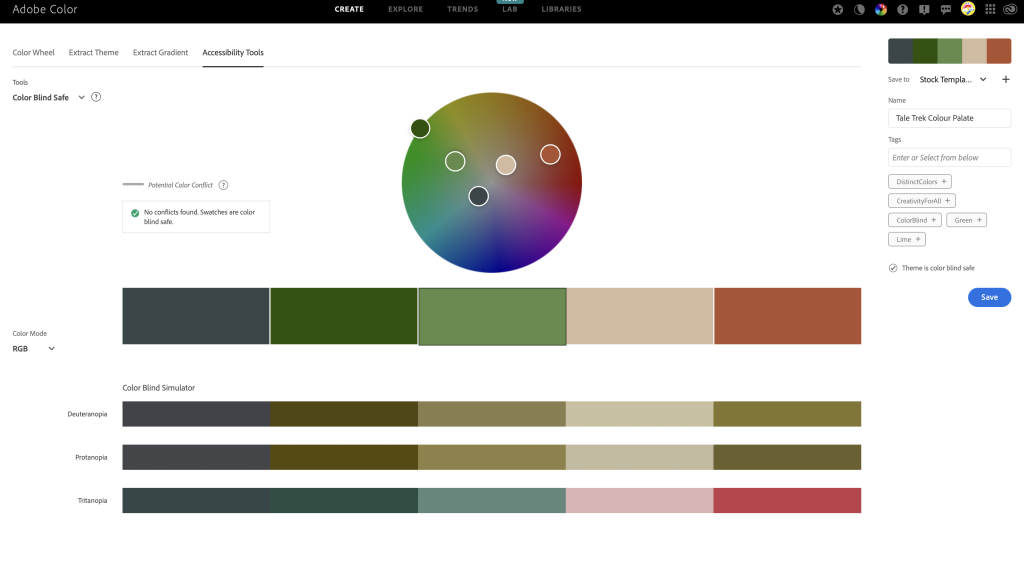Expand the Save to library dropdown
This screenshot has height=572, width=1024.
[983, 79]
